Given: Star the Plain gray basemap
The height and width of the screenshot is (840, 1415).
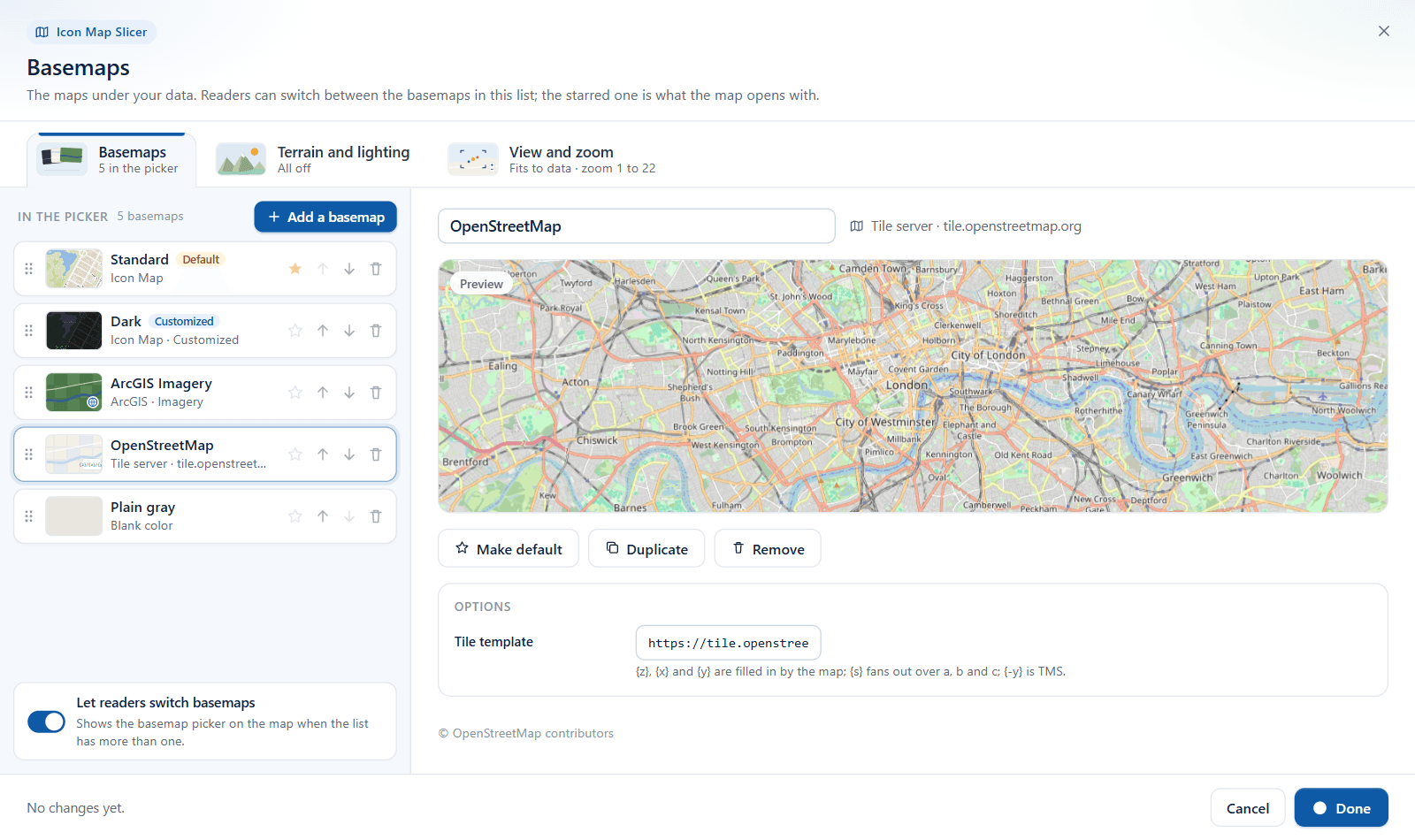Looking at the screenshot, I should pyautogui.click(x=295, y=516).
